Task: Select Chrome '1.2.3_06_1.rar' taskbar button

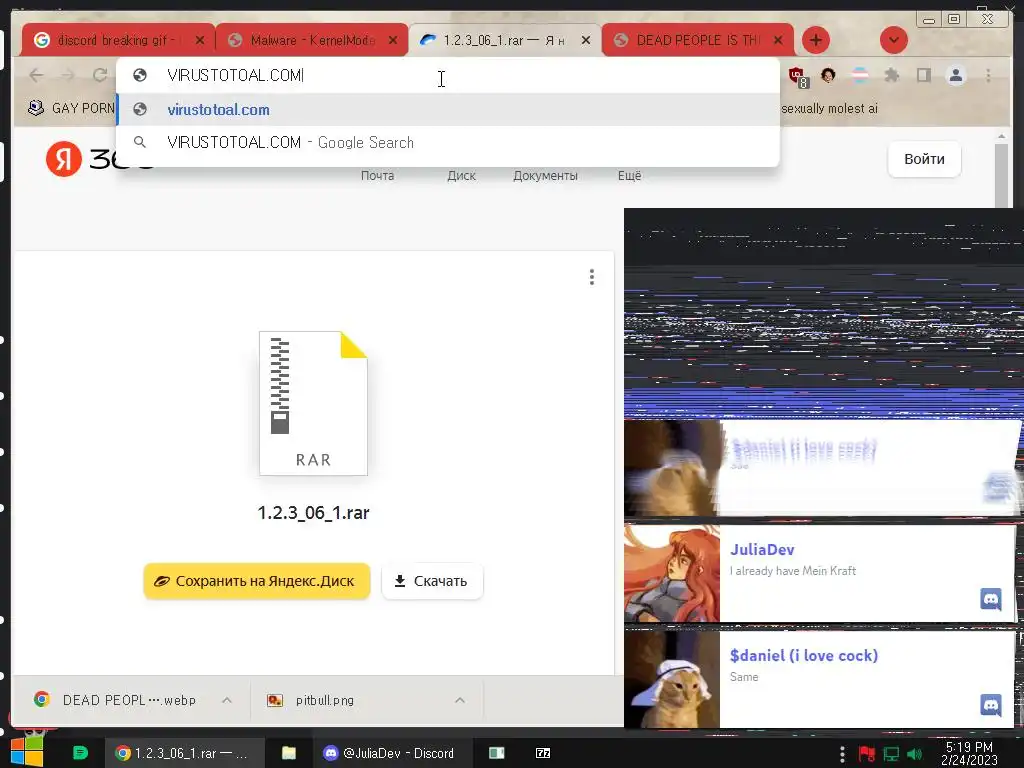Action: pos(184,753)
